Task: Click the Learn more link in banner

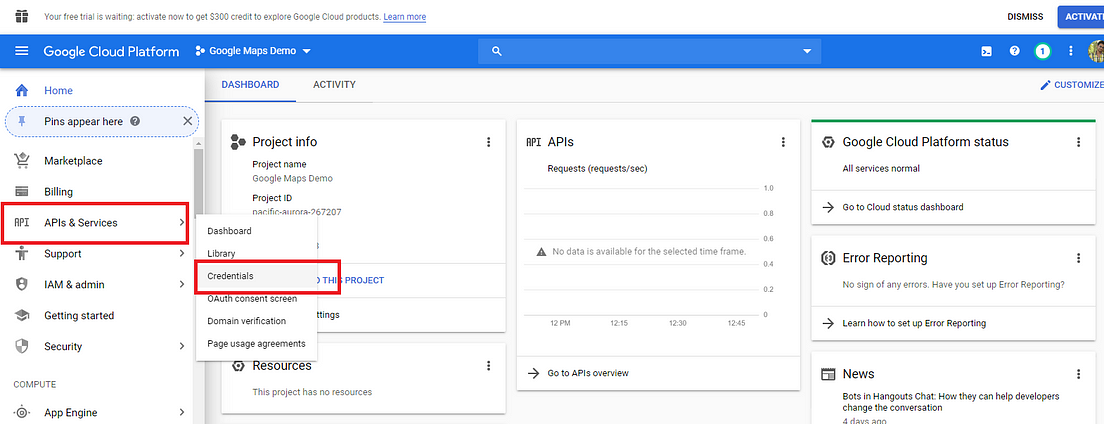Action: pyautogui.click(x=405, y=16)
